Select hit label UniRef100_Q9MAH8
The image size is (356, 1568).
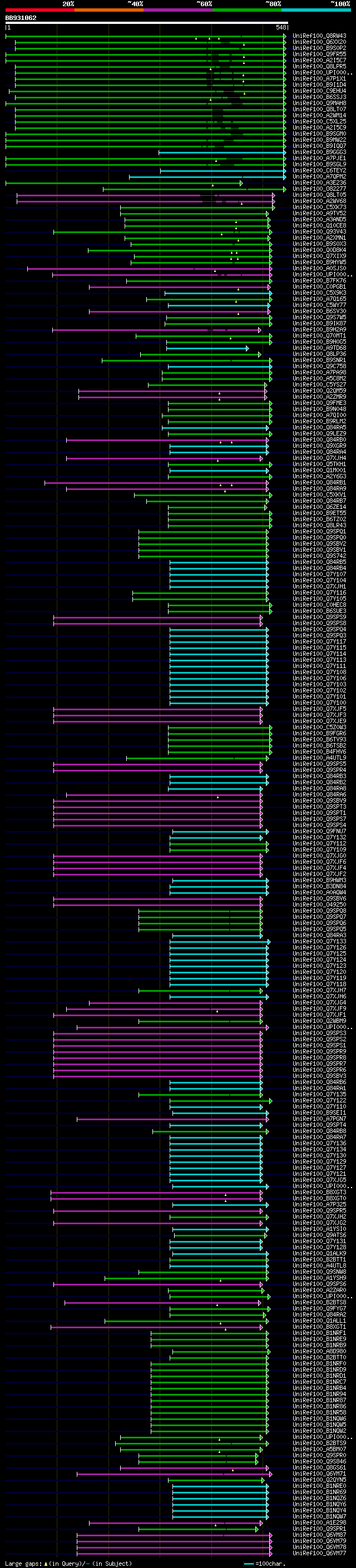(x=319, y=103)
